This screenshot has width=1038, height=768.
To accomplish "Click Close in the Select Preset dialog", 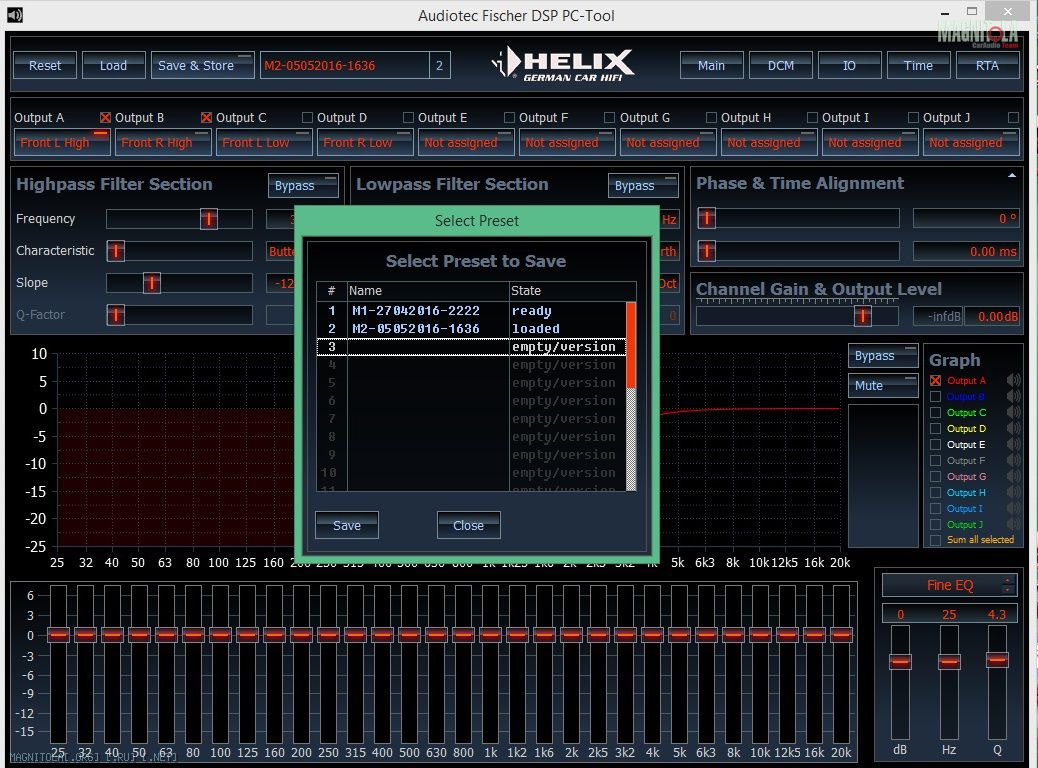I will pyautogui.click(x=468, y=525).
